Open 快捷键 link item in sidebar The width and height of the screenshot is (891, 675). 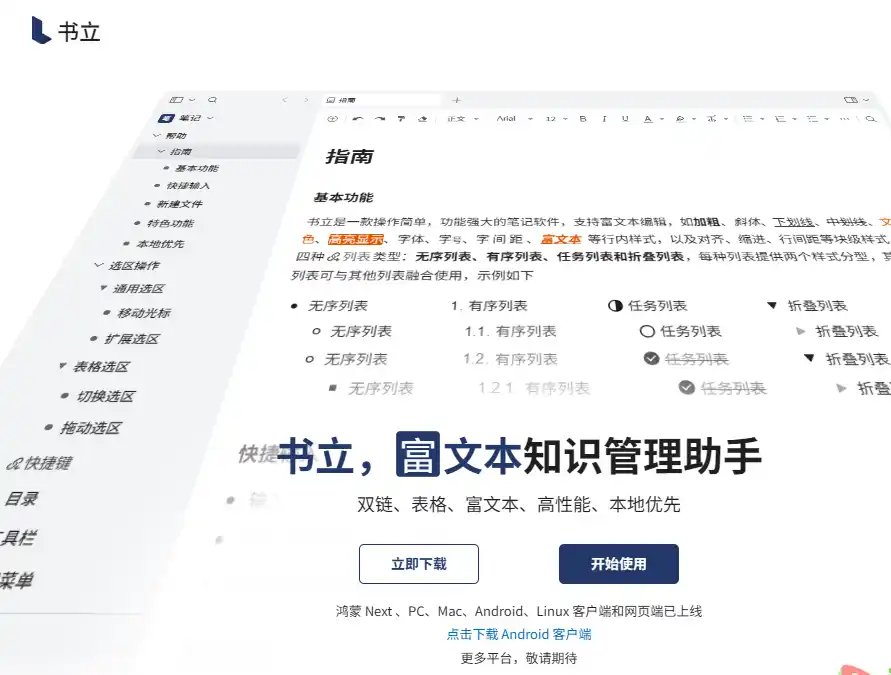[x=39, y=463]
